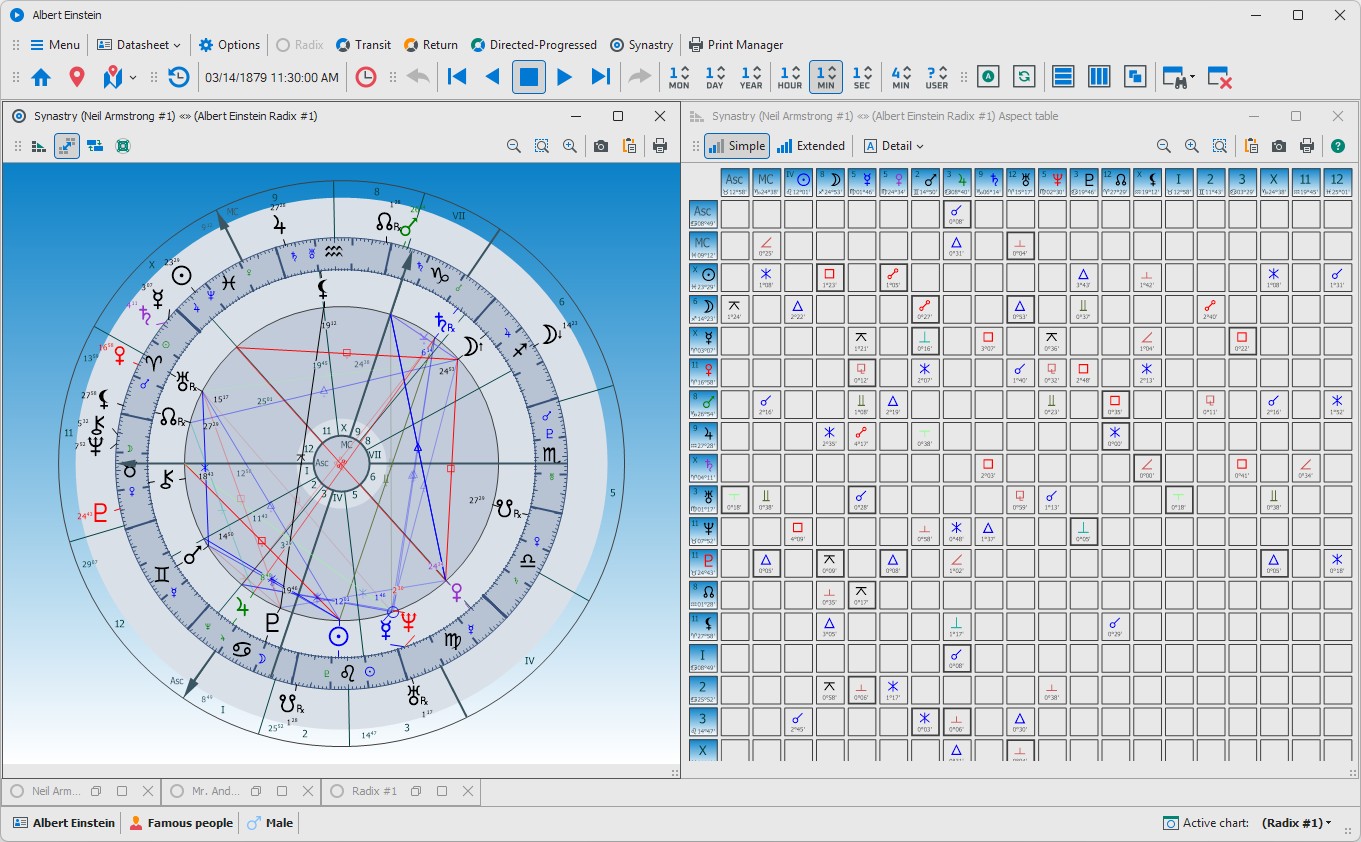Zoom in the Synastry chart

(570, 146)
